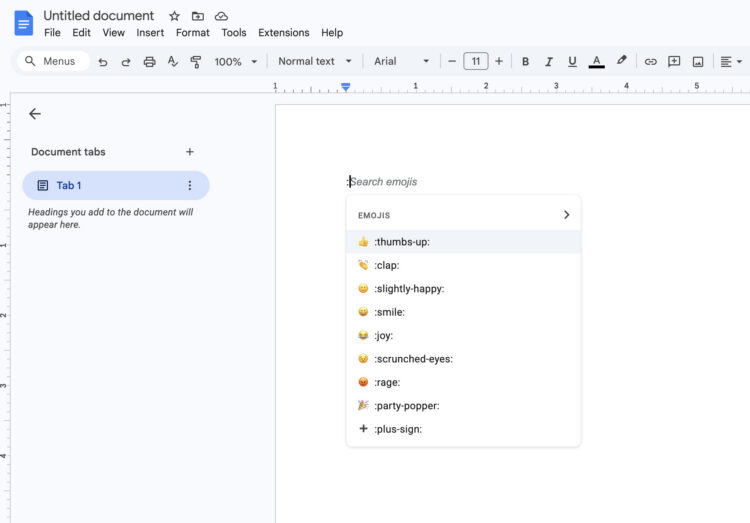
Task: Click the Undo arrow
Action: click(x=103, y=62)
